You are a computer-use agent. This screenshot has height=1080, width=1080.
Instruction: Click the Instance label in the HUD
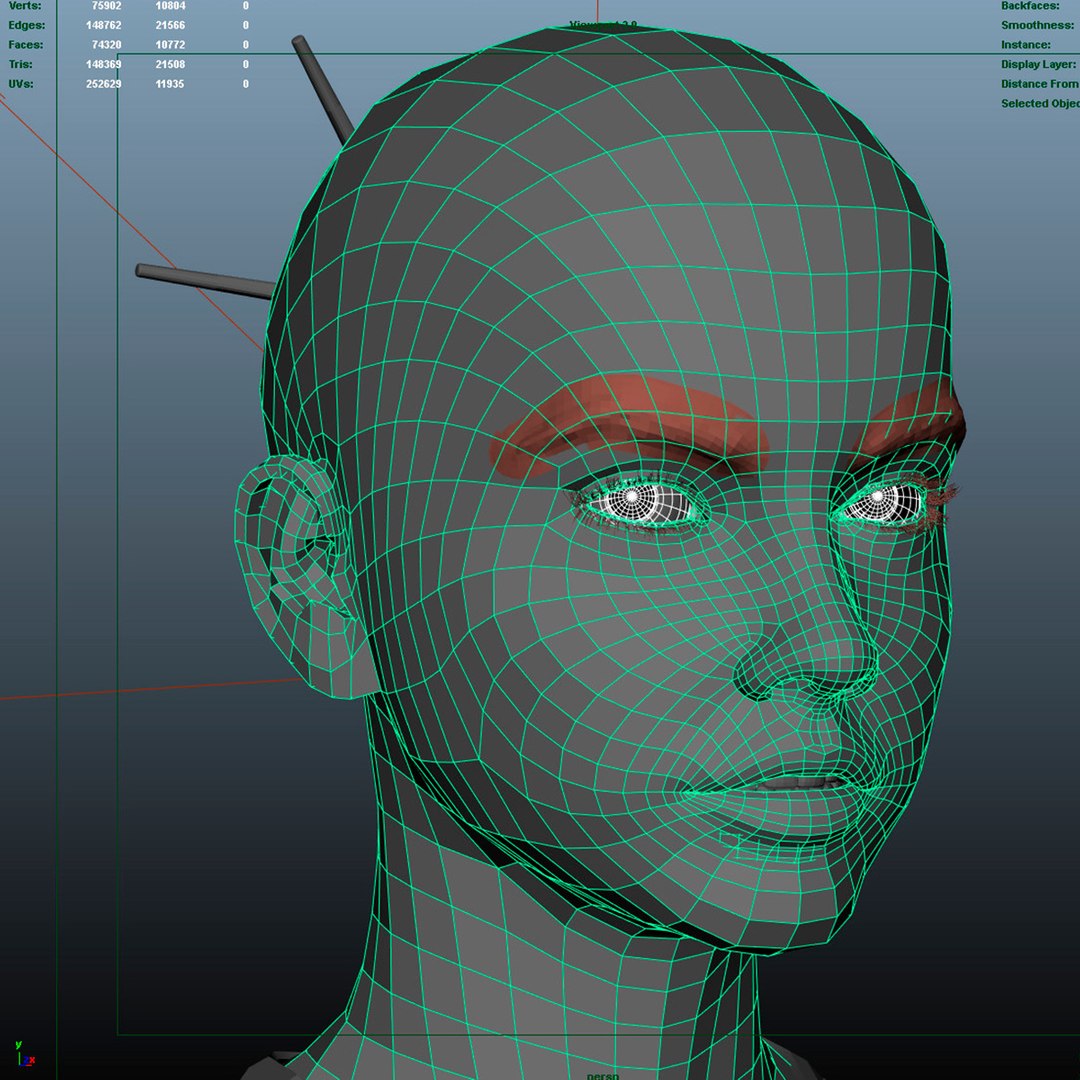[x=1026, y=45]
